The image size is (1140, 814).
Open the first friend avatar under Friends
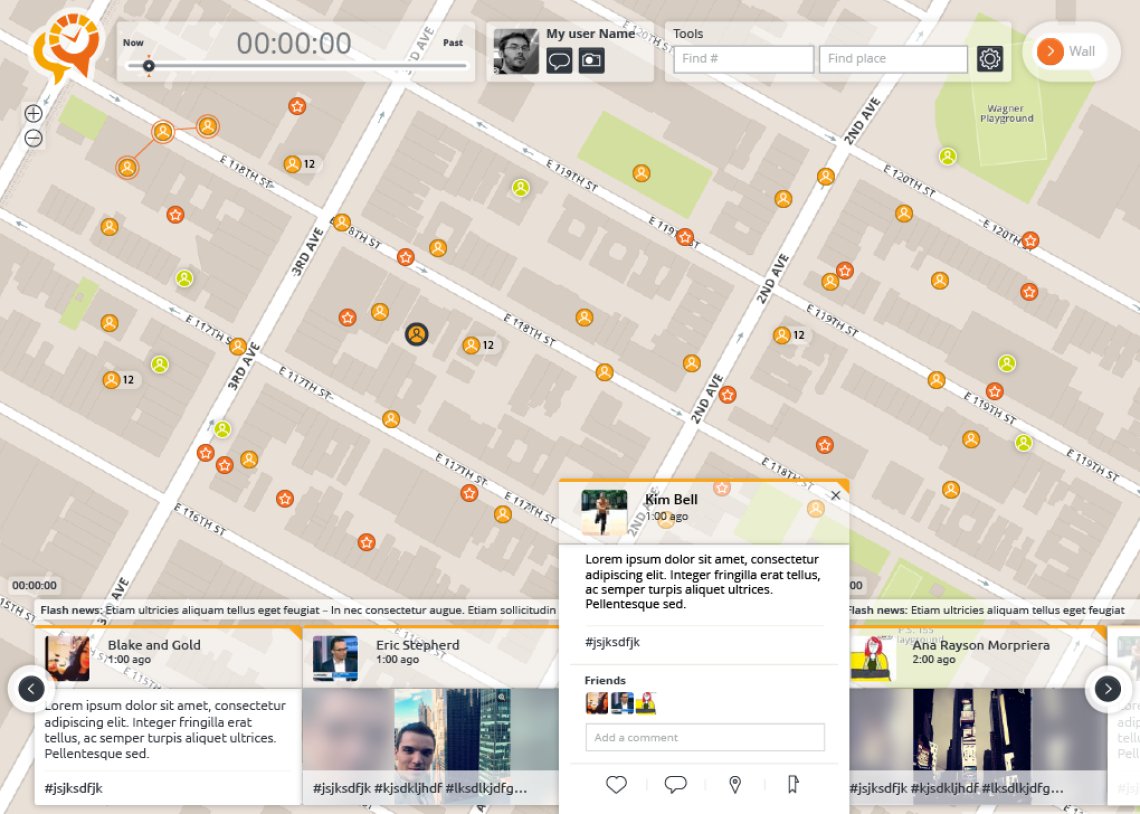click(597, 703)
